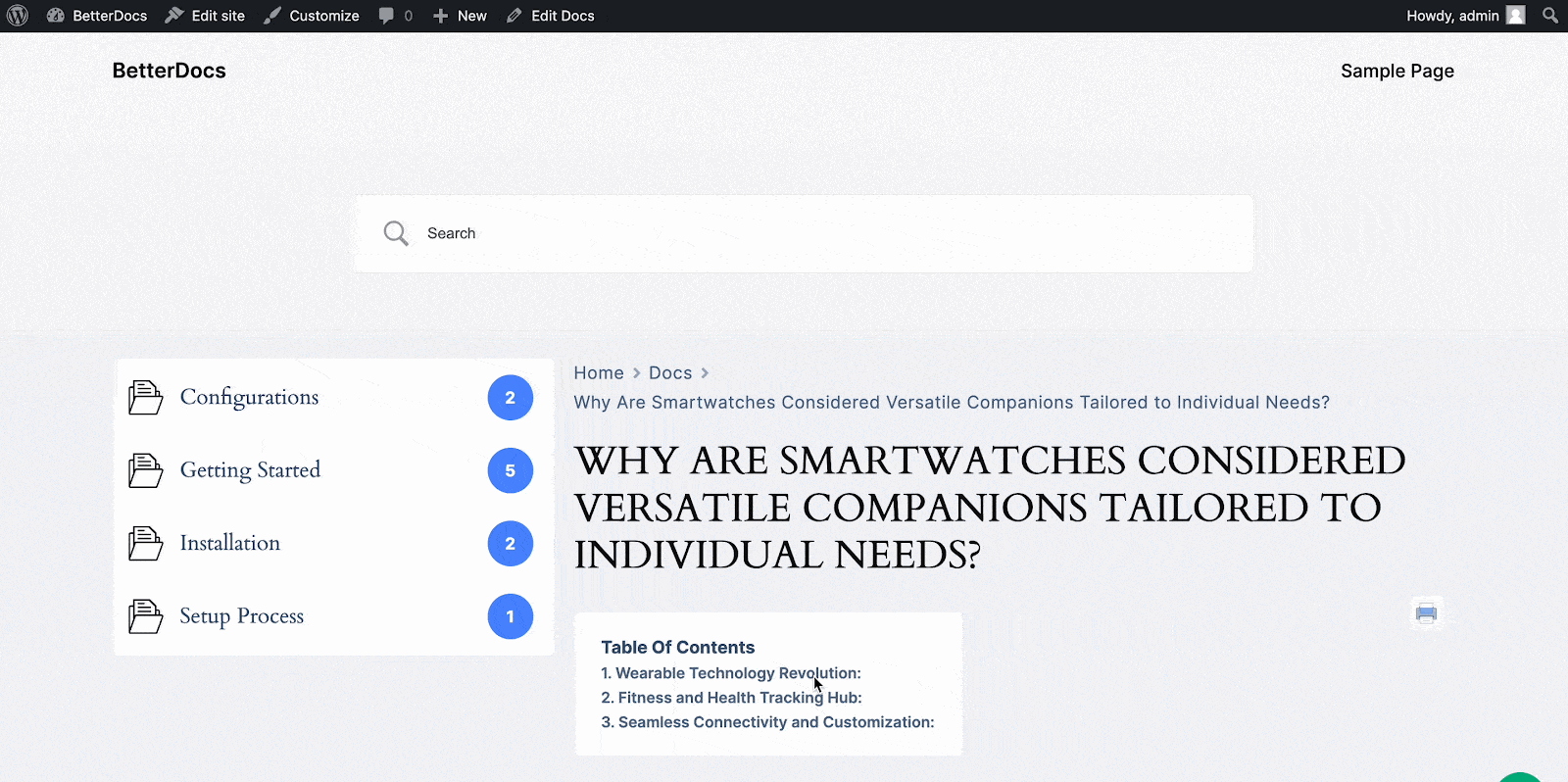This screenshot has width=1568, height=782.
Task: Click Edit site in admin bar
Action: tap(205, 16)
